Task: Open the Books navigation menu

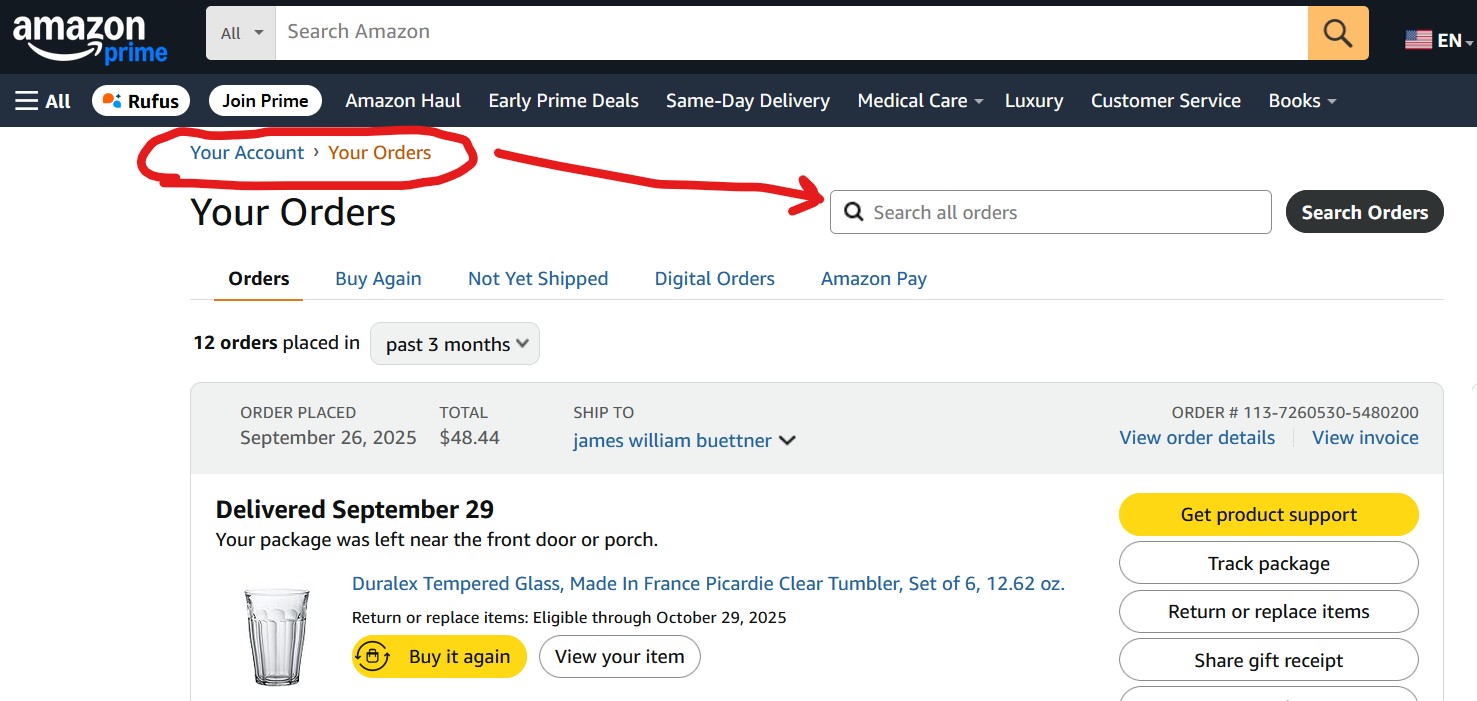Action: 1301,101
